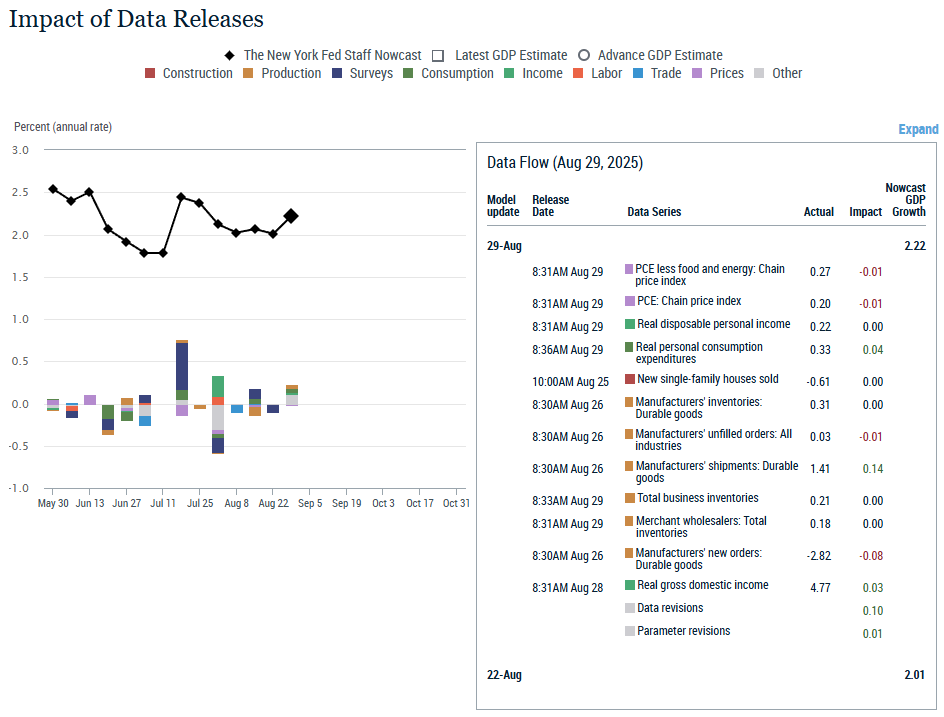Screen dimensions: 944x717
Task: Click the Labor legend color square
Action: (578, 73)
